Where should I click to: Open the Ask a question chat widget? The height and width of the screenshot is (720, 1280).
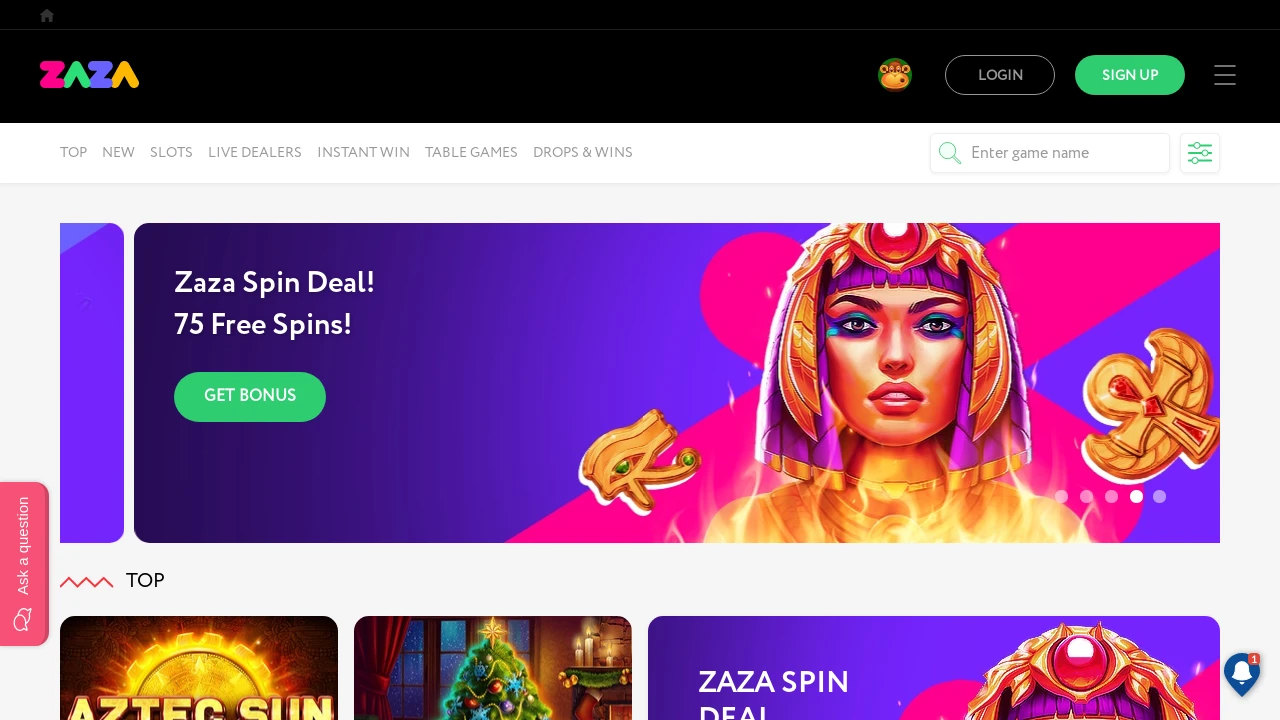pyautogui.click(x=24, y=564)
